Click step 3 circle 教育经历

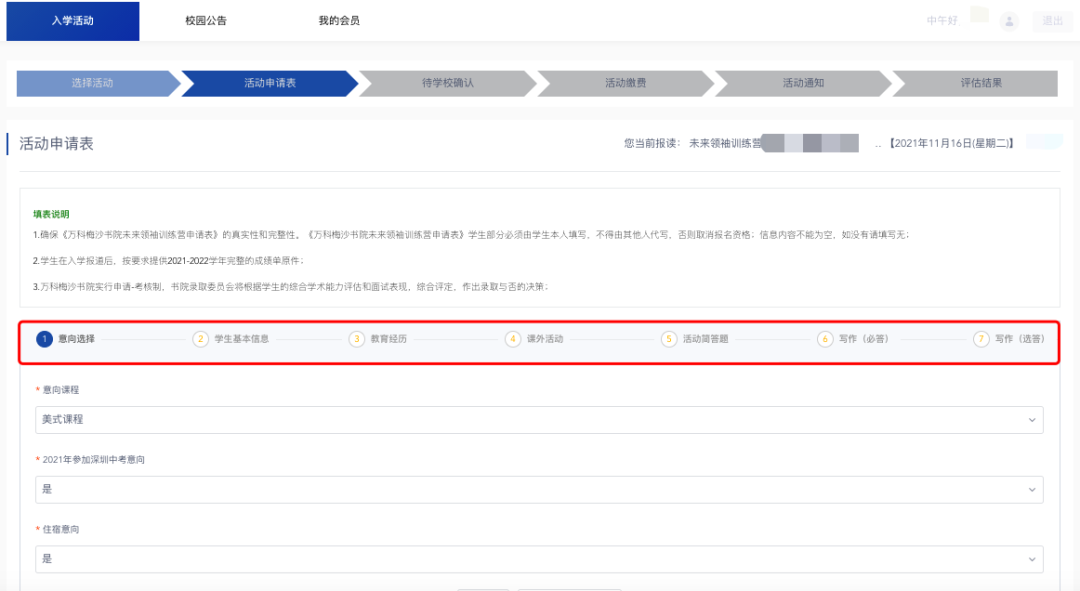click(357, 339)
